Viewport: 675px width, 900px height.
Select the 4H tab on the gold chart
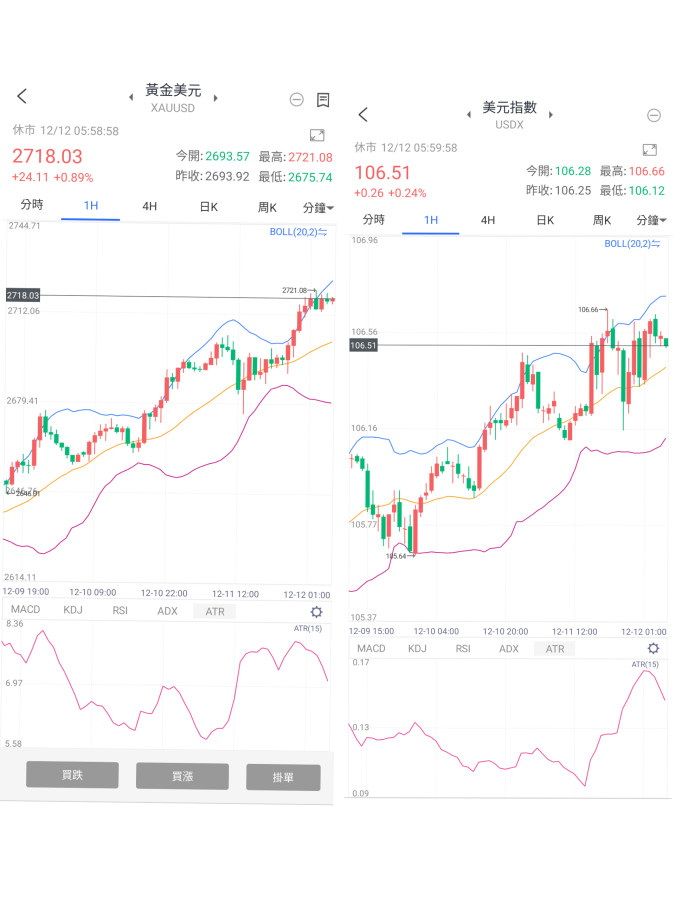coord(149,207)
